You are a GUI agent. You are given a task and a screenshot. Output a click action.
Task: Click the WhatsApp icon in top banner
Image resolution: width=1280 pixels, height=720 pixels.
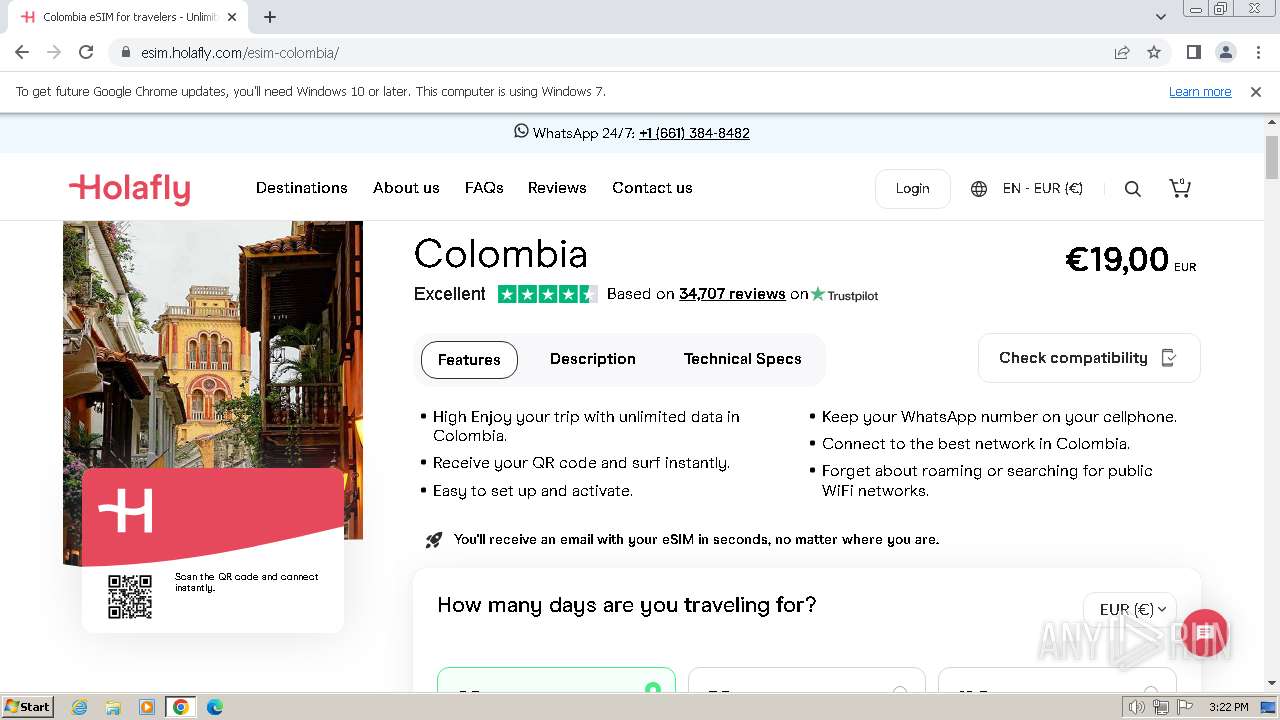click(521, 131)
